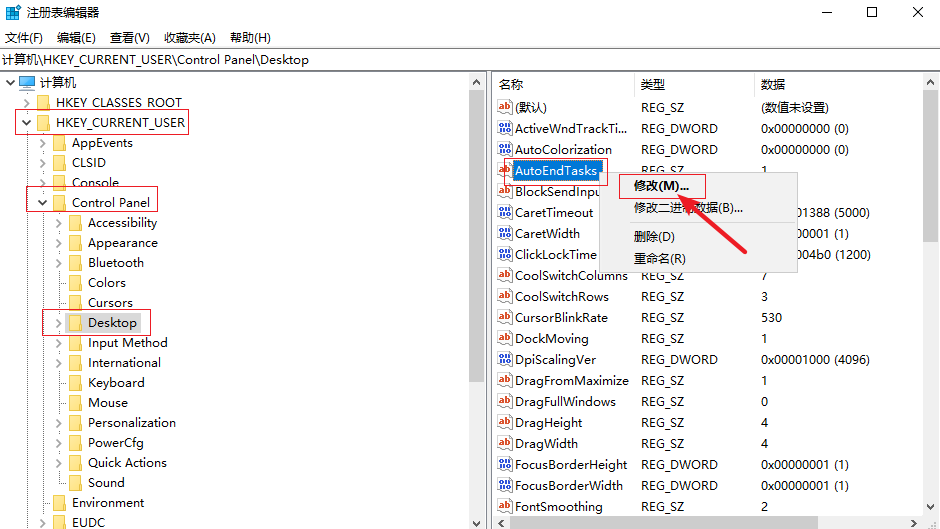Viewport: 940px width, 529px height.
Task: Click the DpiScalingVer DWORD value icon
Action: pos(505,360)
